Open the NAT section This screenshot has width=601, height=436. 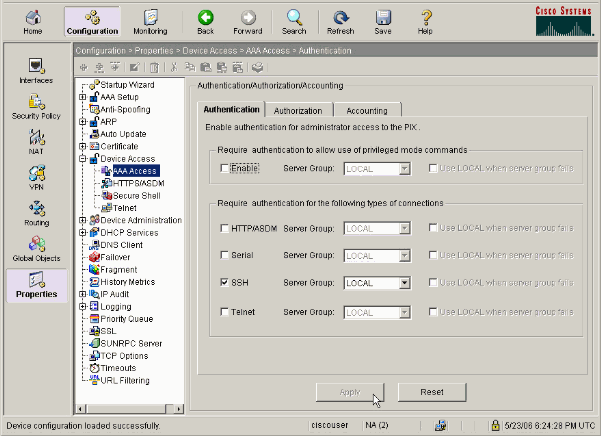coord(36,142)
